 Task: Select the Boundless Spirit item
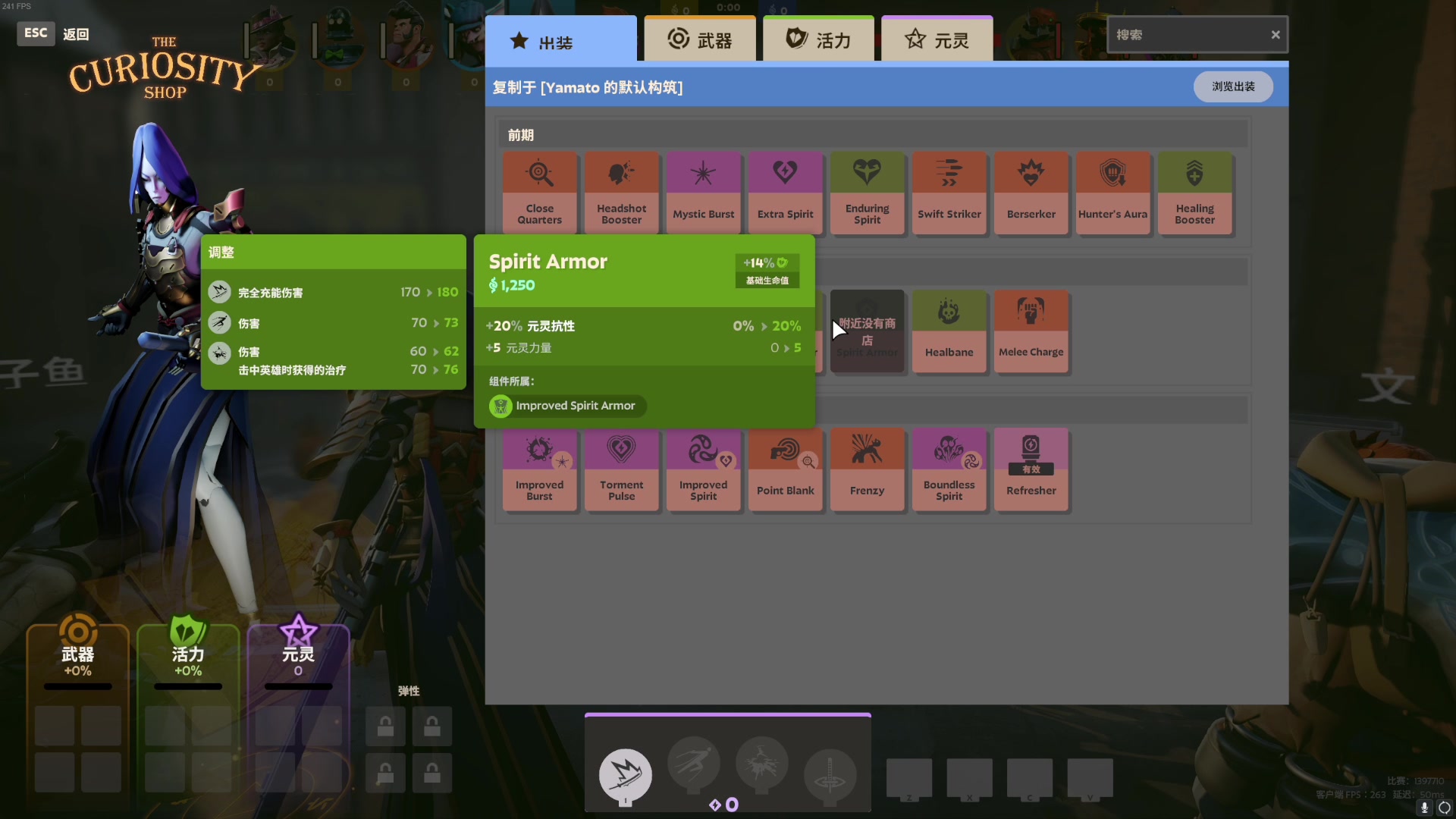coord(949,469)
